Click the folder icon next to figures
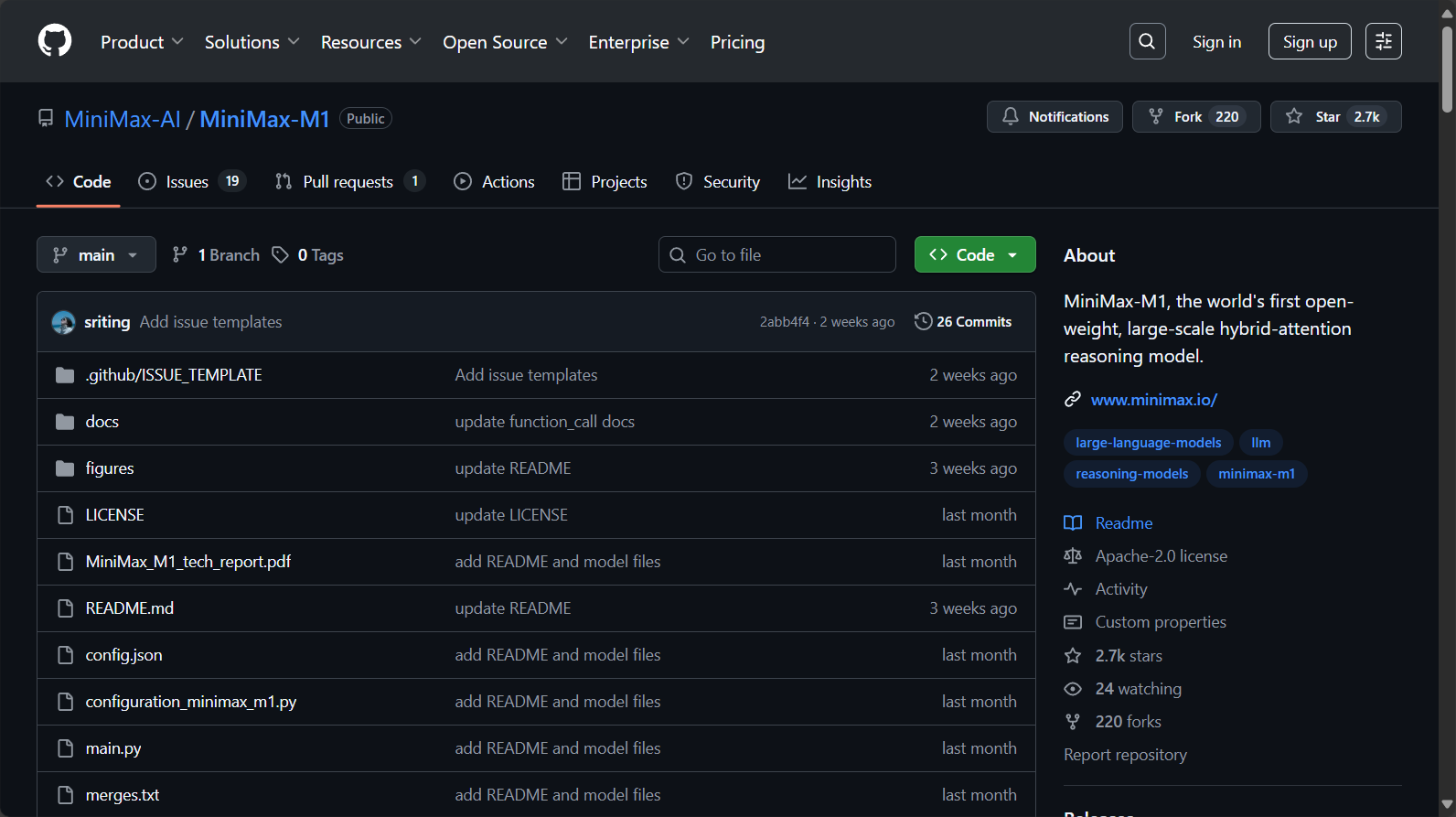The image size is (1456, 817). (65, 468)
